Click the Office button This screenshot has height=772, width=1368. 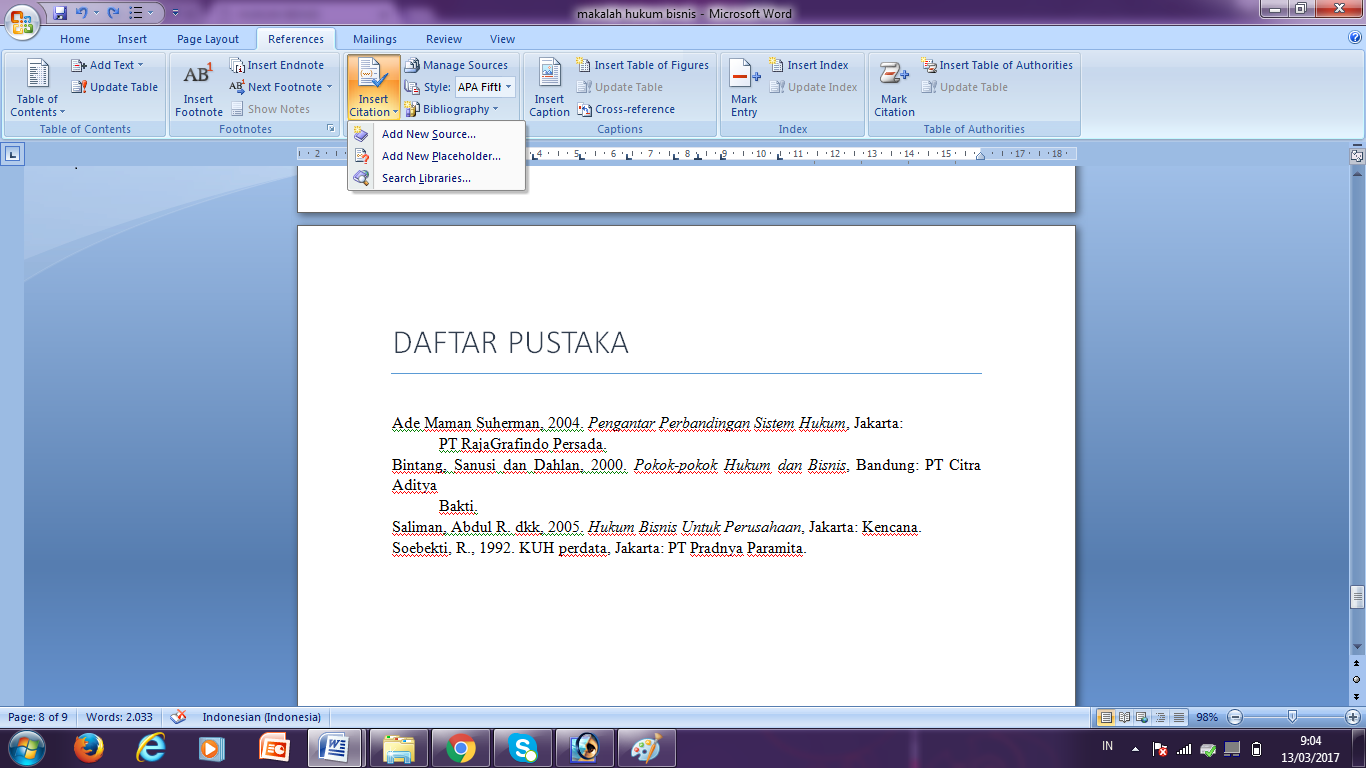click(22, 22)
